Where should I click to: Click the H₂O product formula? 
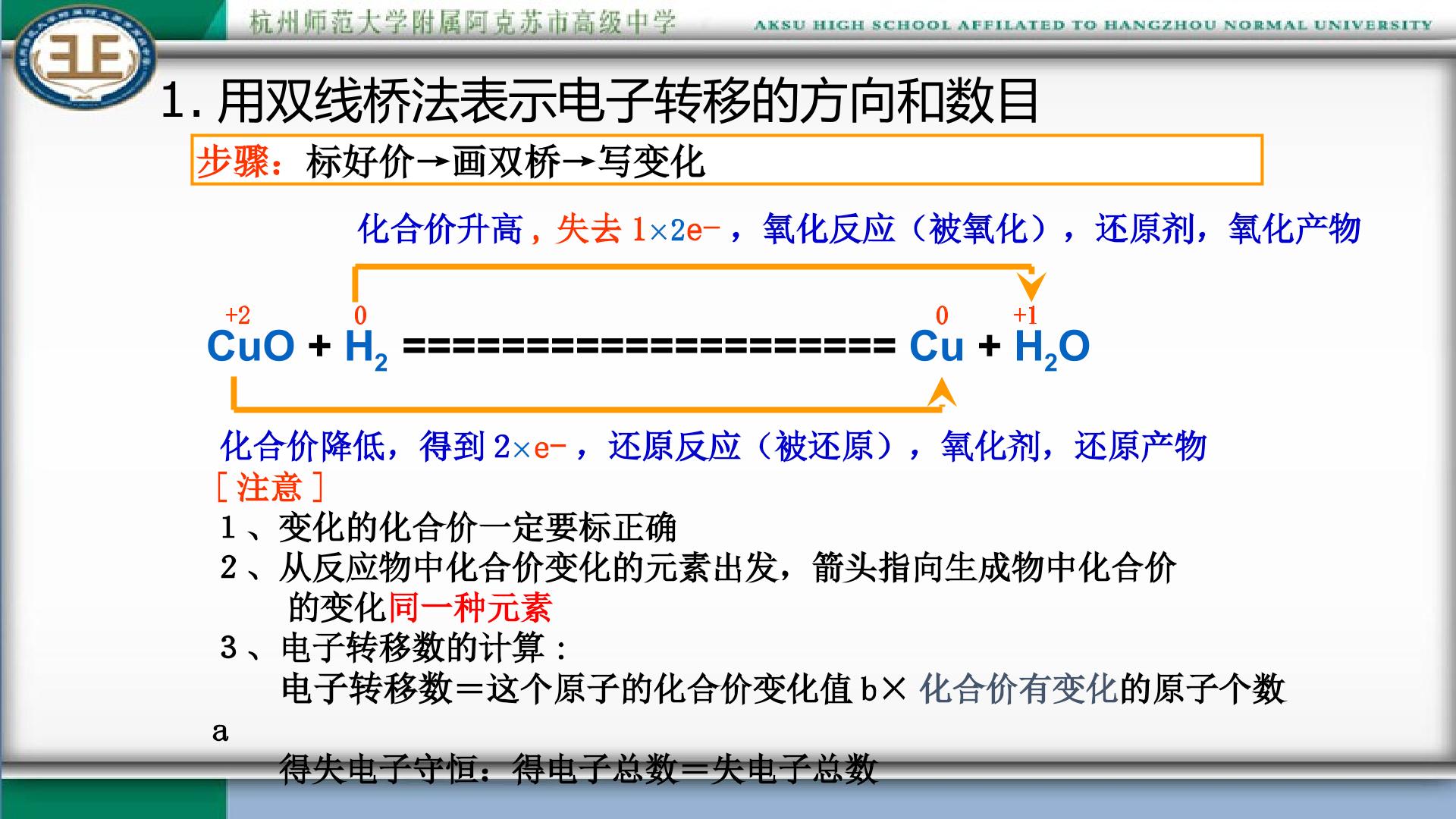click(1052, 349)
